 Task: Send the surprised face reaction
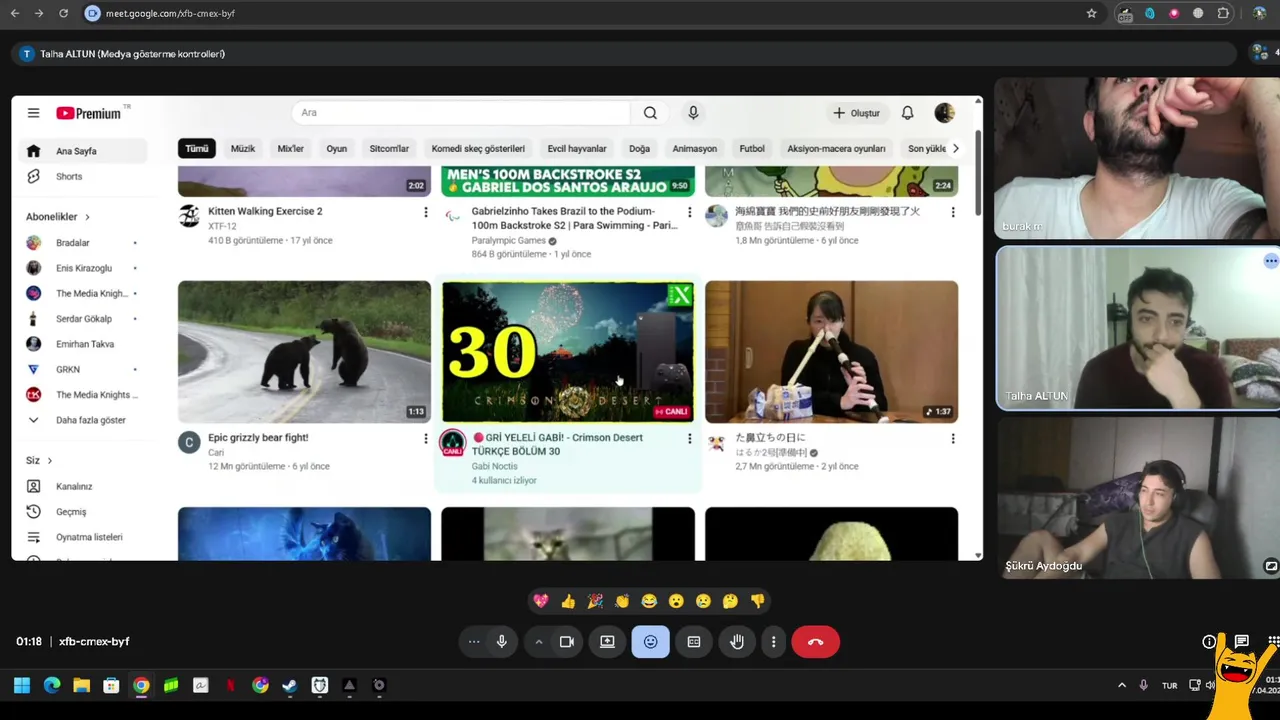(676, 601)
